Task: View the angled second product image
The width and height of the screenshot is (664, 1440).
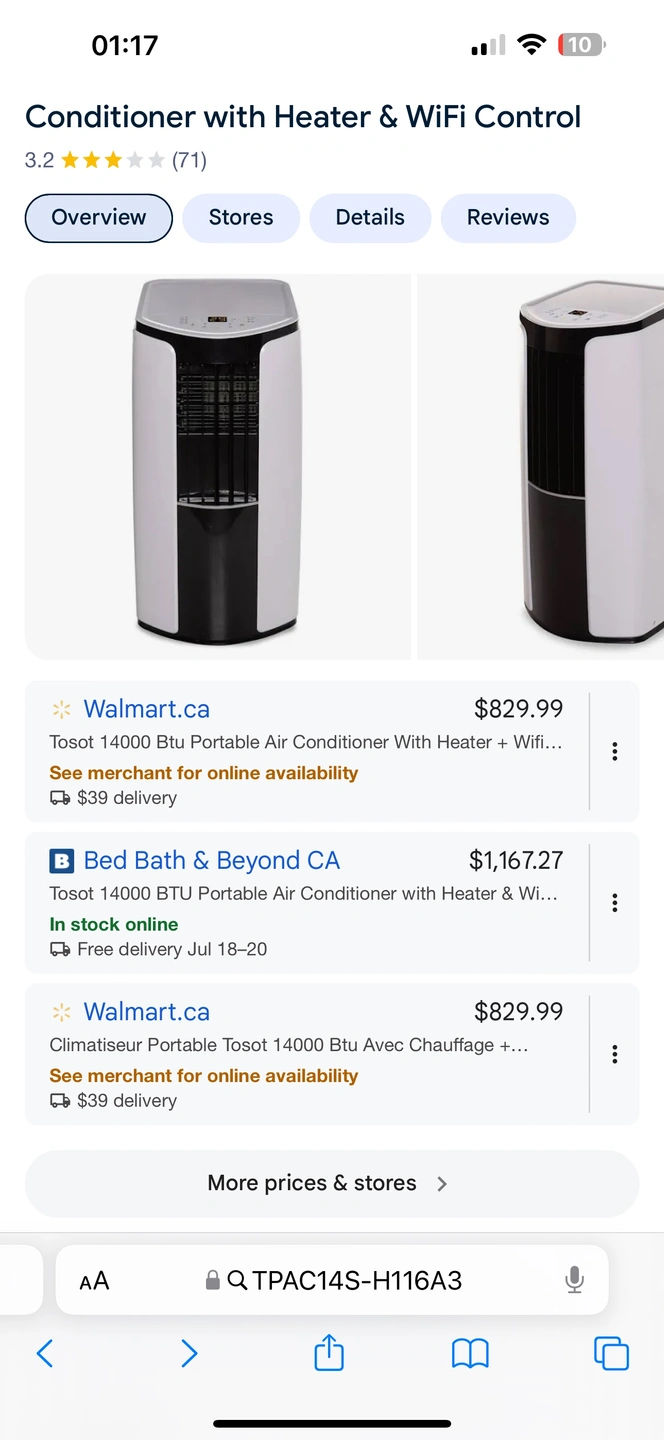Action: point(541,467)
